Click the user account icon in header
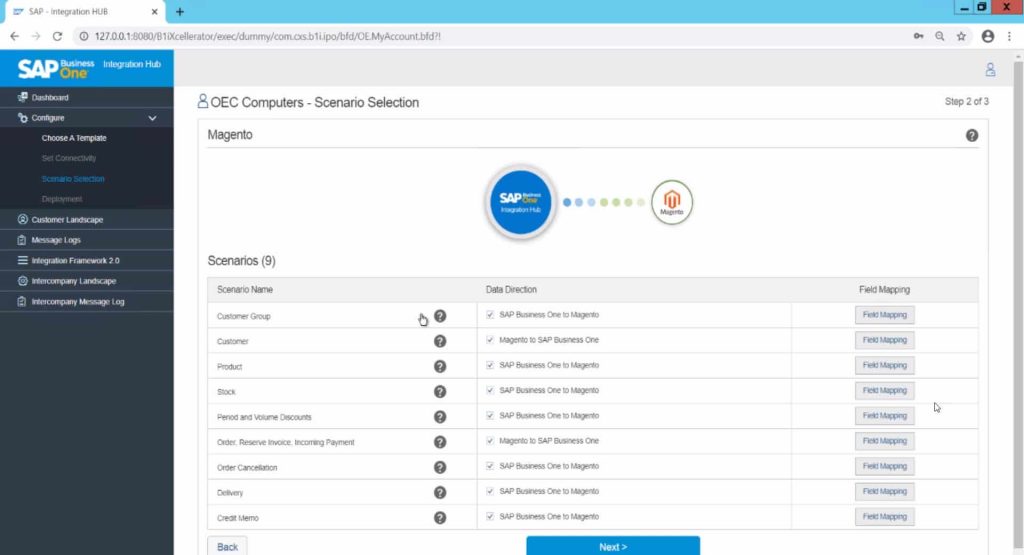1024x555 pixels. (990, 70)
